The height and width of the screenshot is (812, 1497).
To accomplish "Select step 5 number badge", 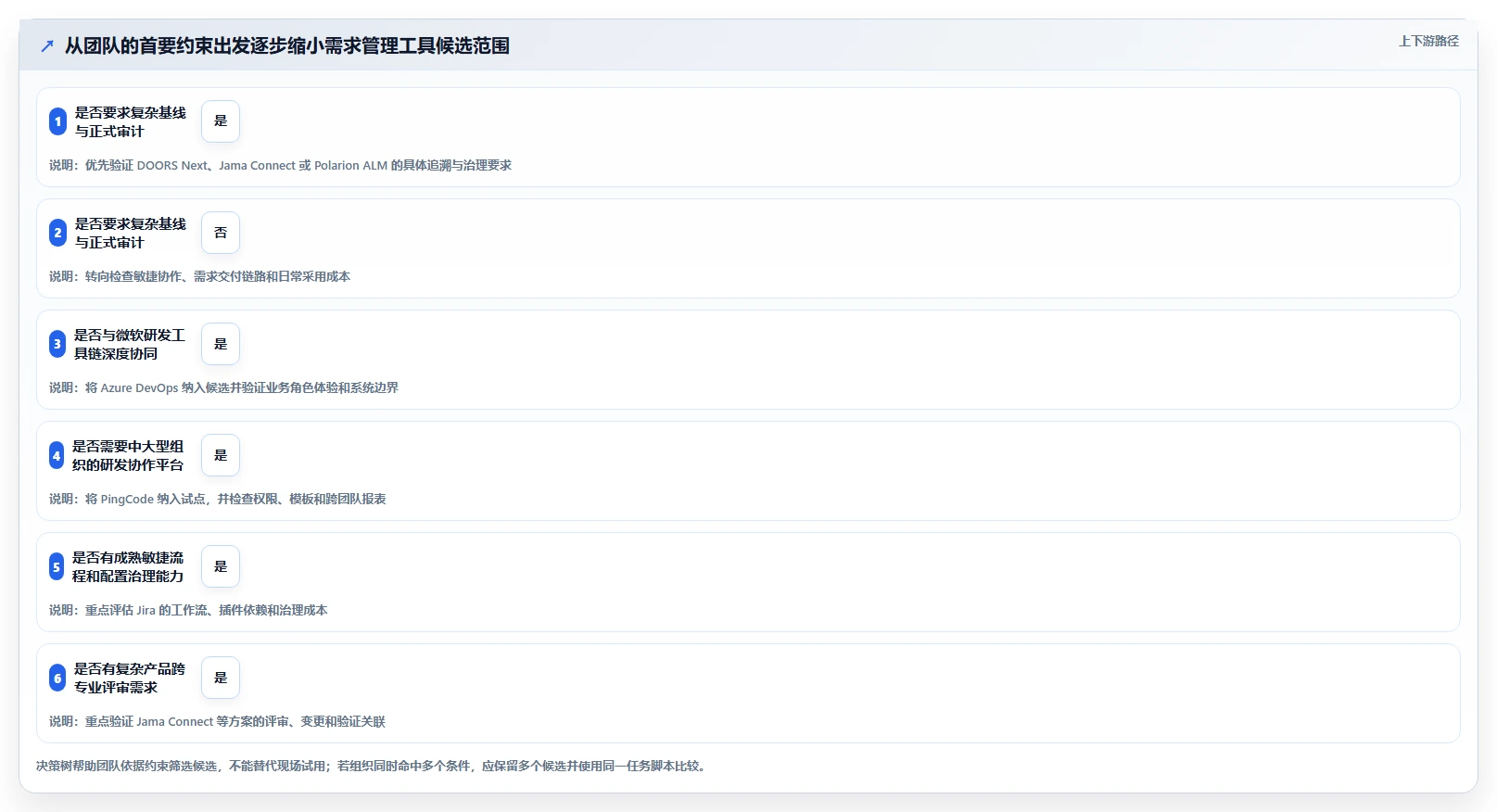I will click(x=57, y=566).
